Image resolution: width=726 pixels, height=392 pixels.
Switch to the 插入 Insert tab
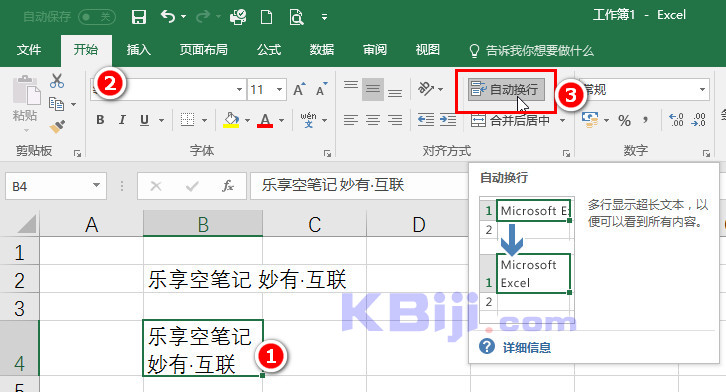[138, 50]
